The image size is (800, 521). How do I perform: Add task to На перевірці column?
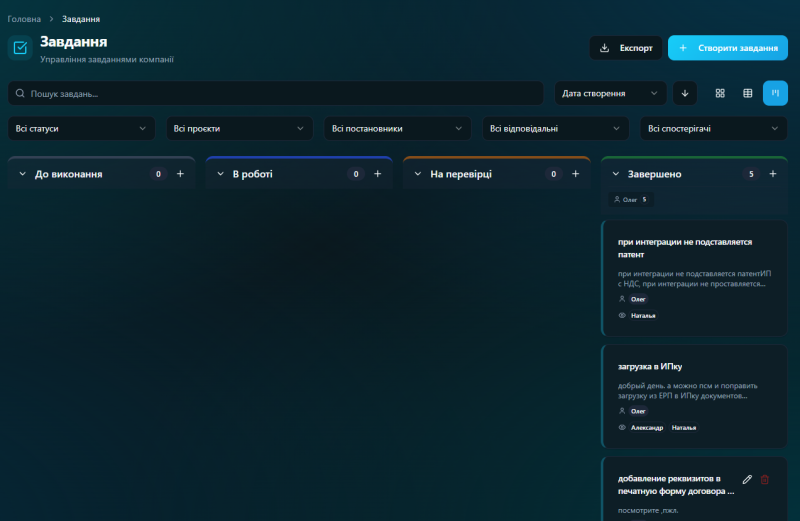point(576,174)
